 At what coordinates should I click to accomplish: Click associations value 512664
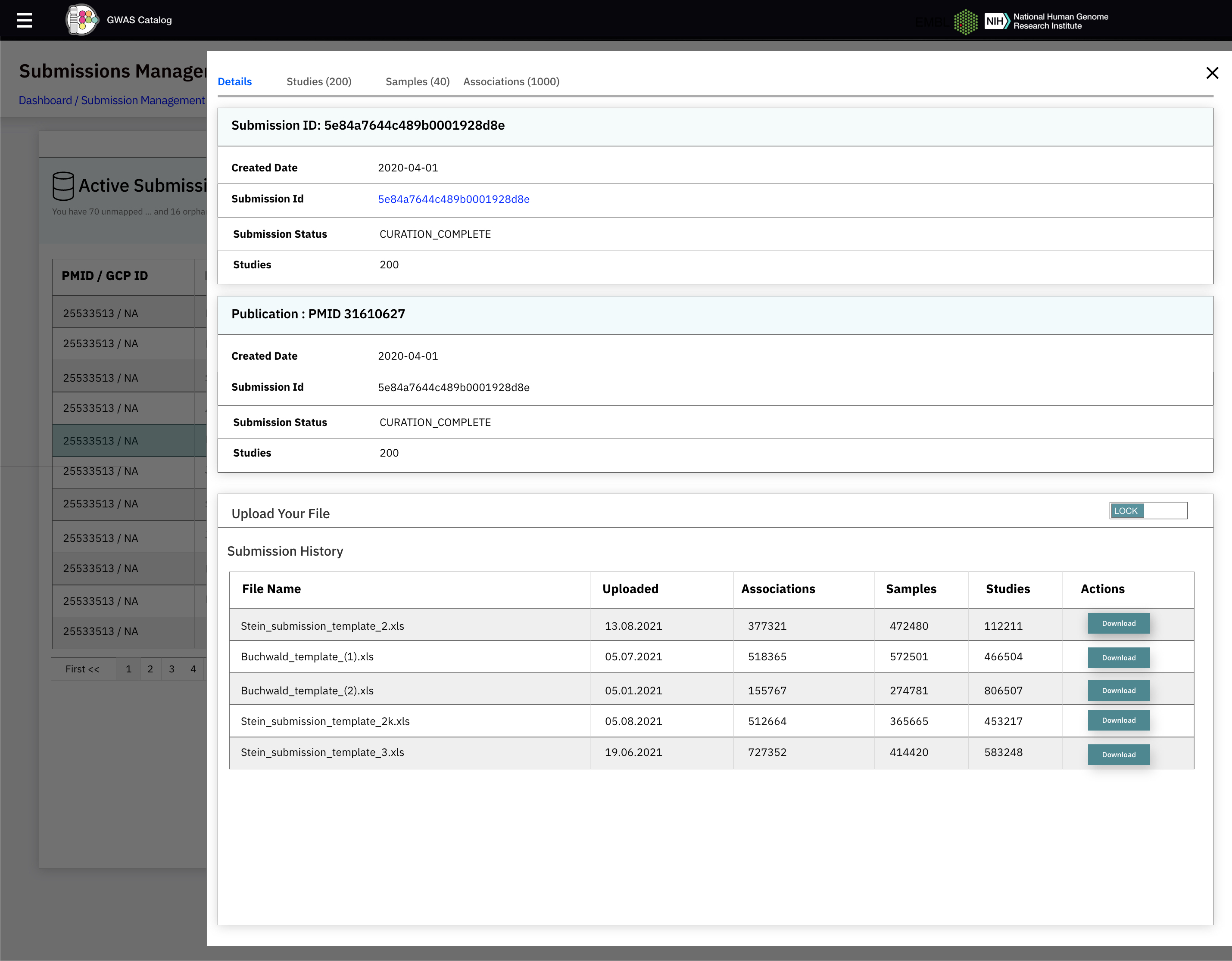tap(767, 722)
